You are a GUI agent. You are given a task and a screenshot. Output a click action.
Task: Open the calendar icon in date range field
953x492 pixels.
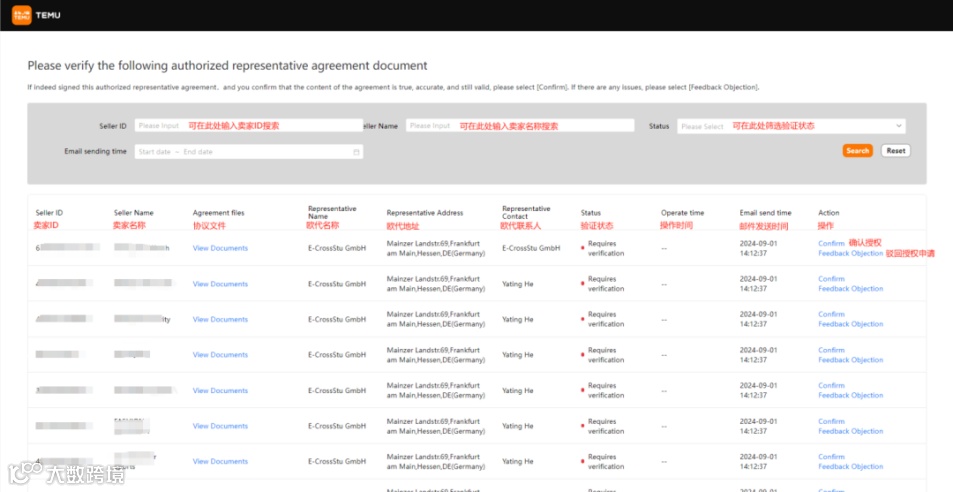[356, 152]
